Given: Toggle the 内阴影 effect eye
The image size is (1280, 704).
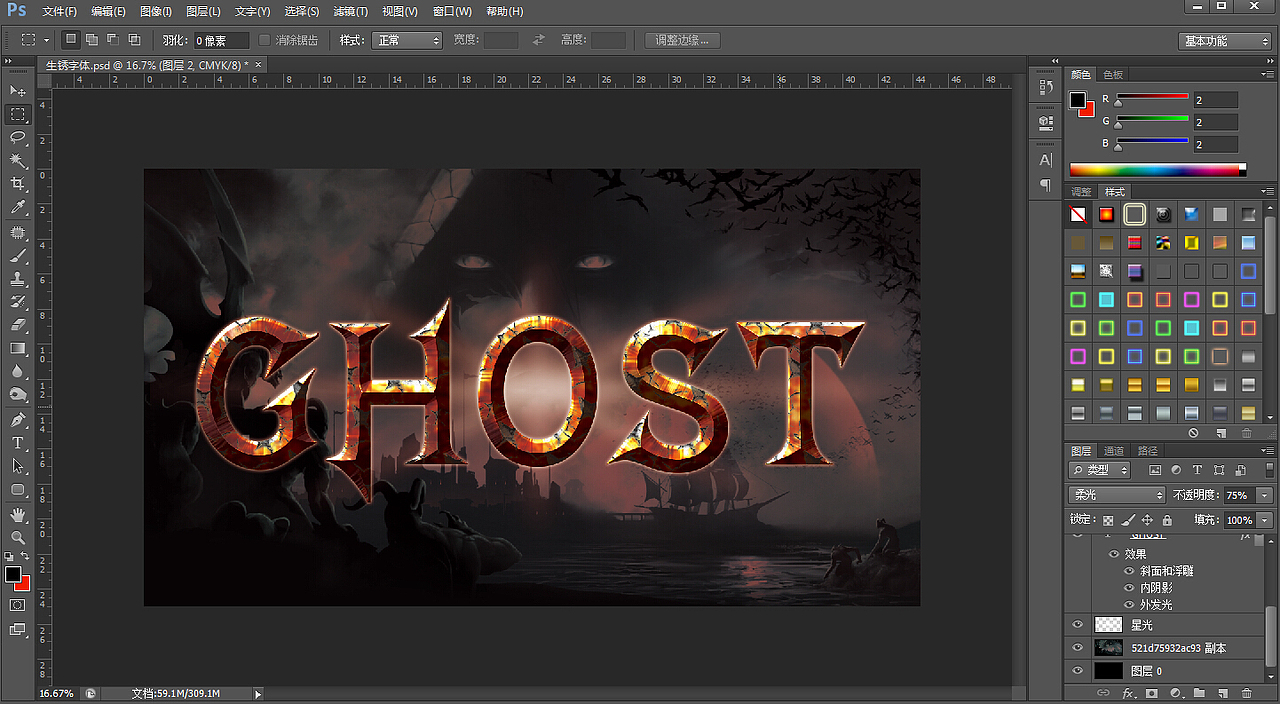Looking at the screenshot, I should pyautogui.click(x=1130, y=588).
